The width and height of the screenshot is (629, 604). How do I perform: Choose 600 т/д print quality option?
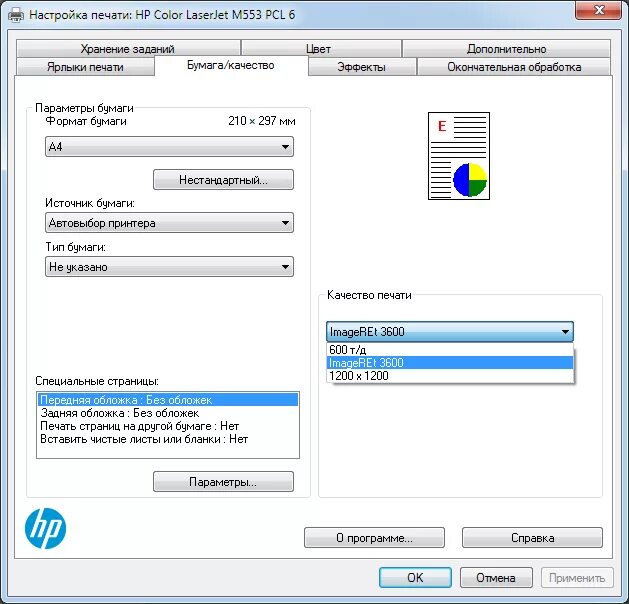coord(450,350)
